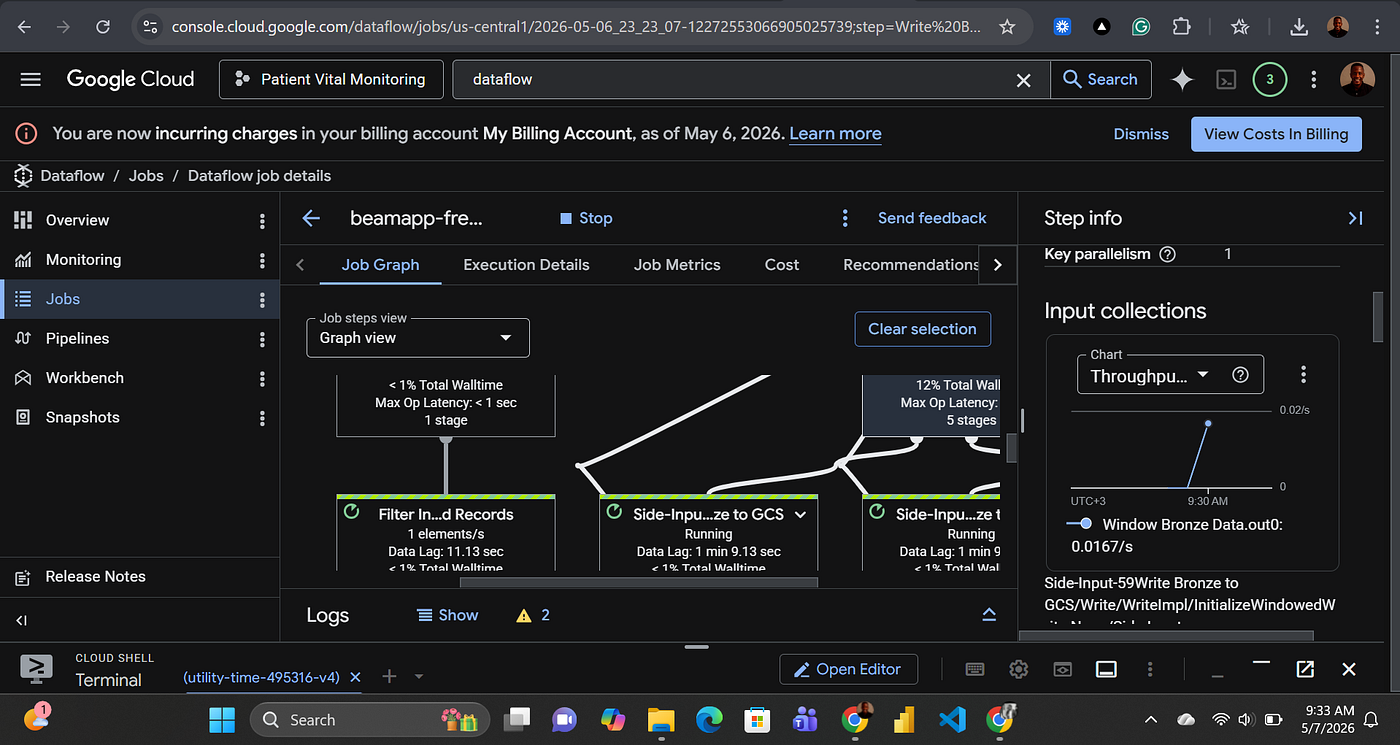Open Cloud Shell in new window
Viewport: 1400px width, 745px height.
point(1305,669)
